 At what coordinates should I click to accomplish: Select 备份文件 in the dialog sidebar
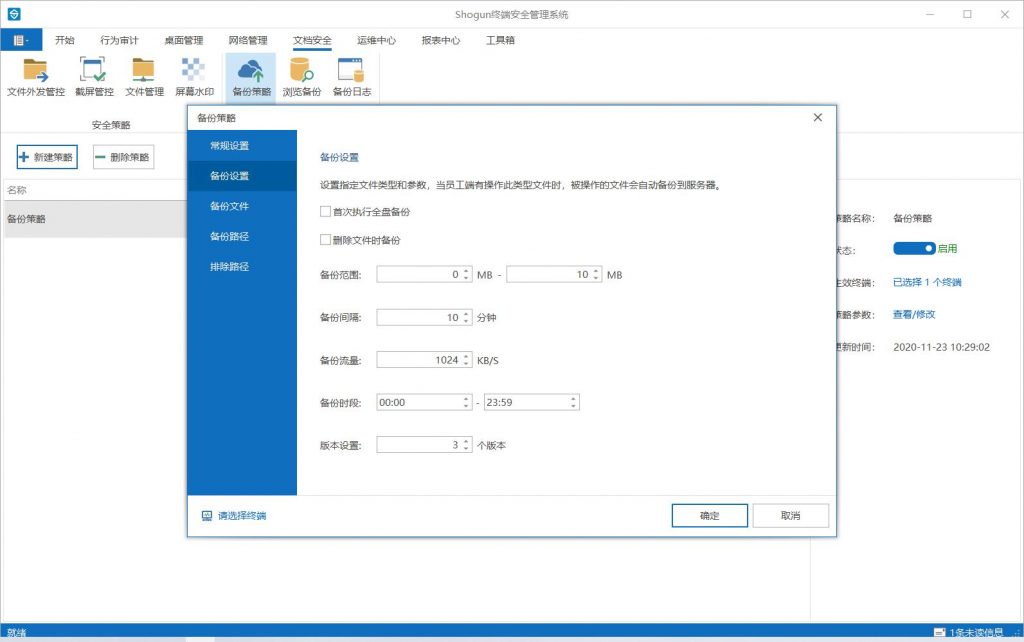tap(230, 206)
